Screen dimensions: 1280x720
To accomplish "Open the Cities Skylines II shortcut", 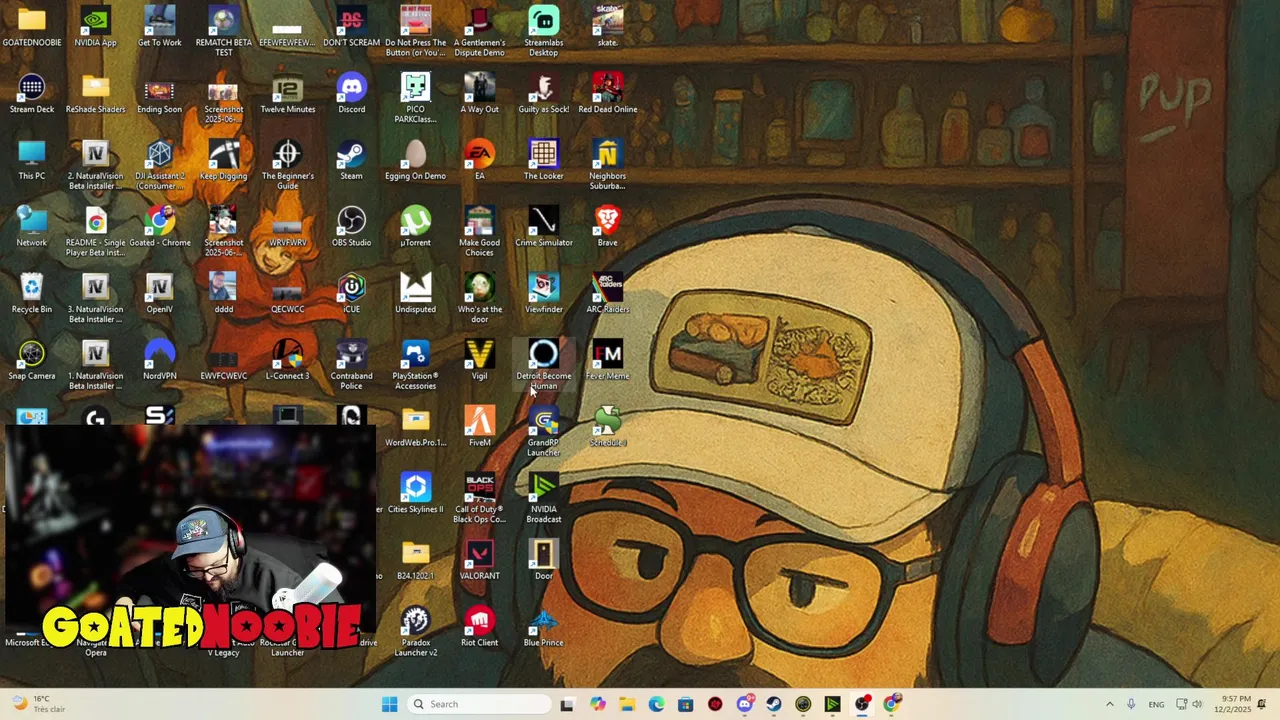I will [415, 494].
